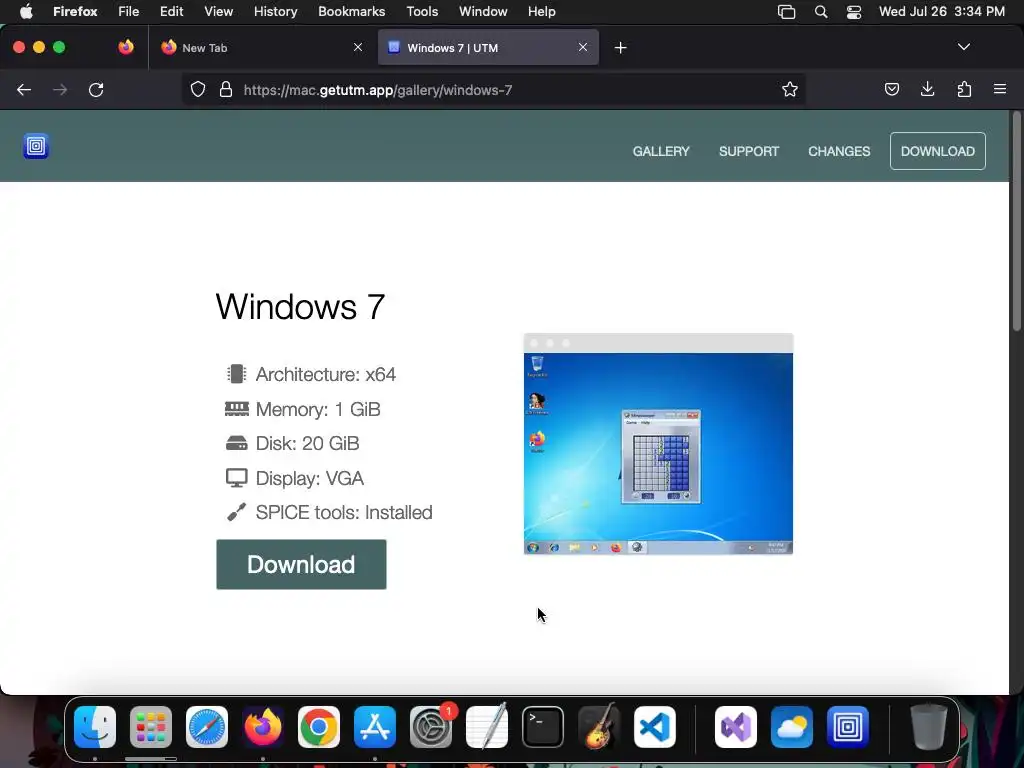This screenshot has height=768, width=1024.
Task: Click Firefox icon in the Dock
Action: [x=263, y=727]
